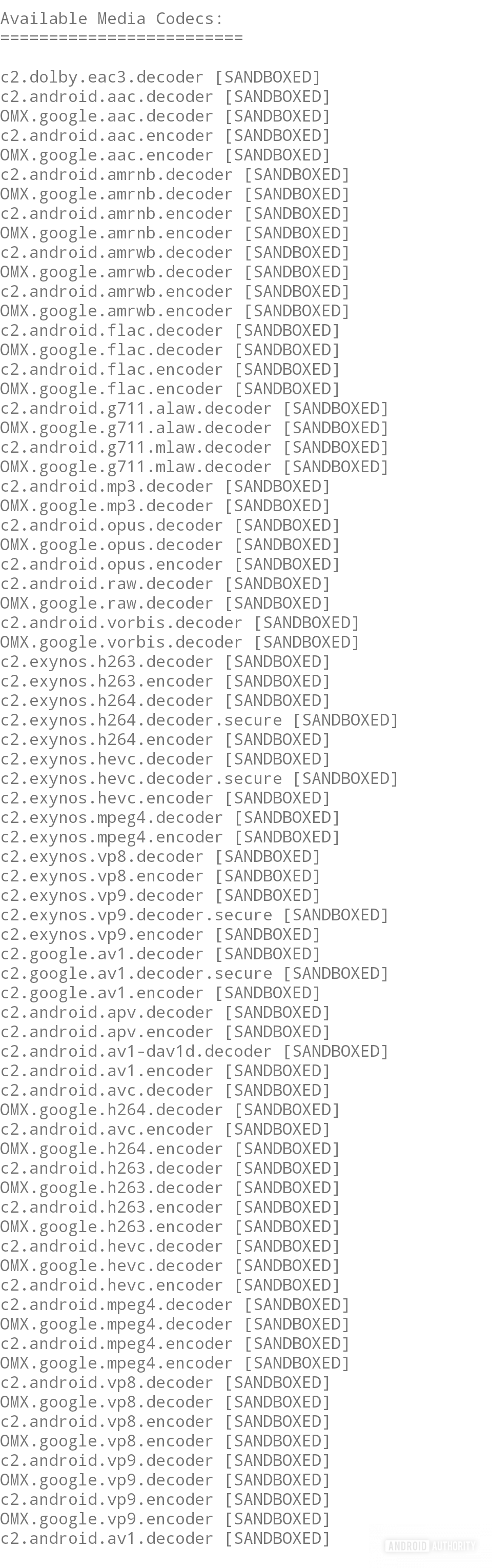Click the c2.android.g711.alaw.decoder entry
Viewport: 492px width, 1568px height.
(194, 409)
